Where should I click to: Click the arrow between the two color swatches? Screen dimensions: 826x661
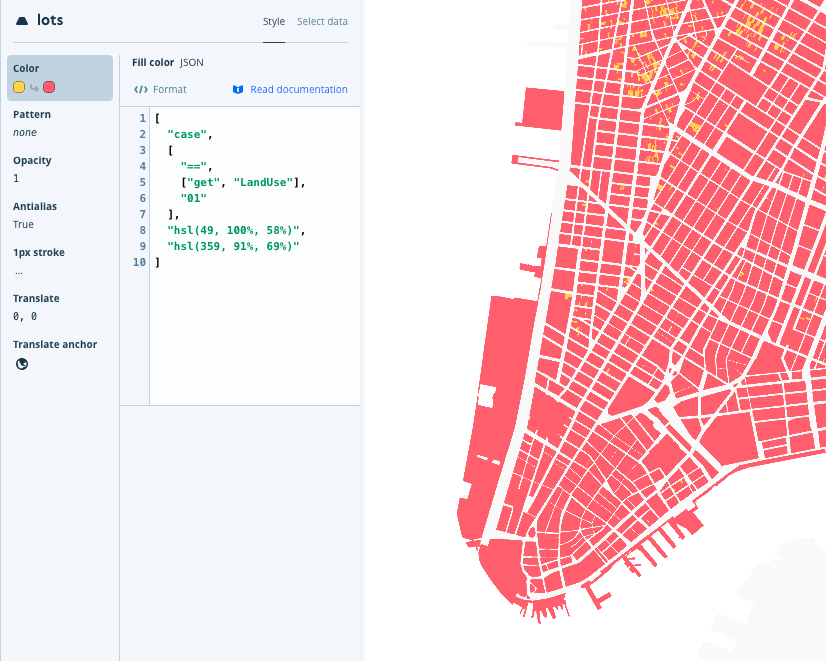(x=33, y=86)
